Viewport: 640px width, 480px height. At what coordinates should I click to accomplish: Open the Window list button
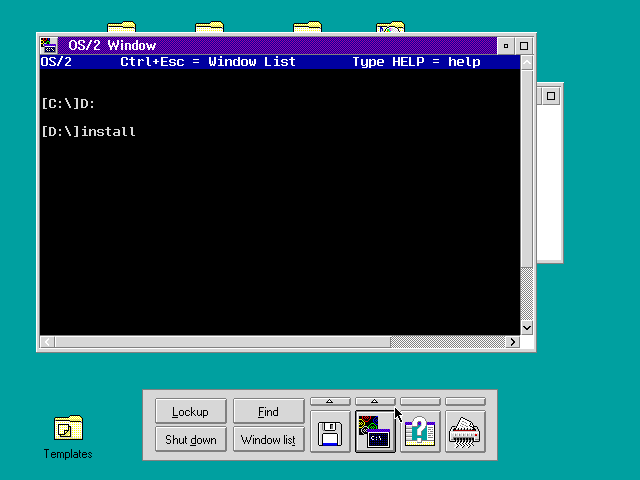pos(269,439)
